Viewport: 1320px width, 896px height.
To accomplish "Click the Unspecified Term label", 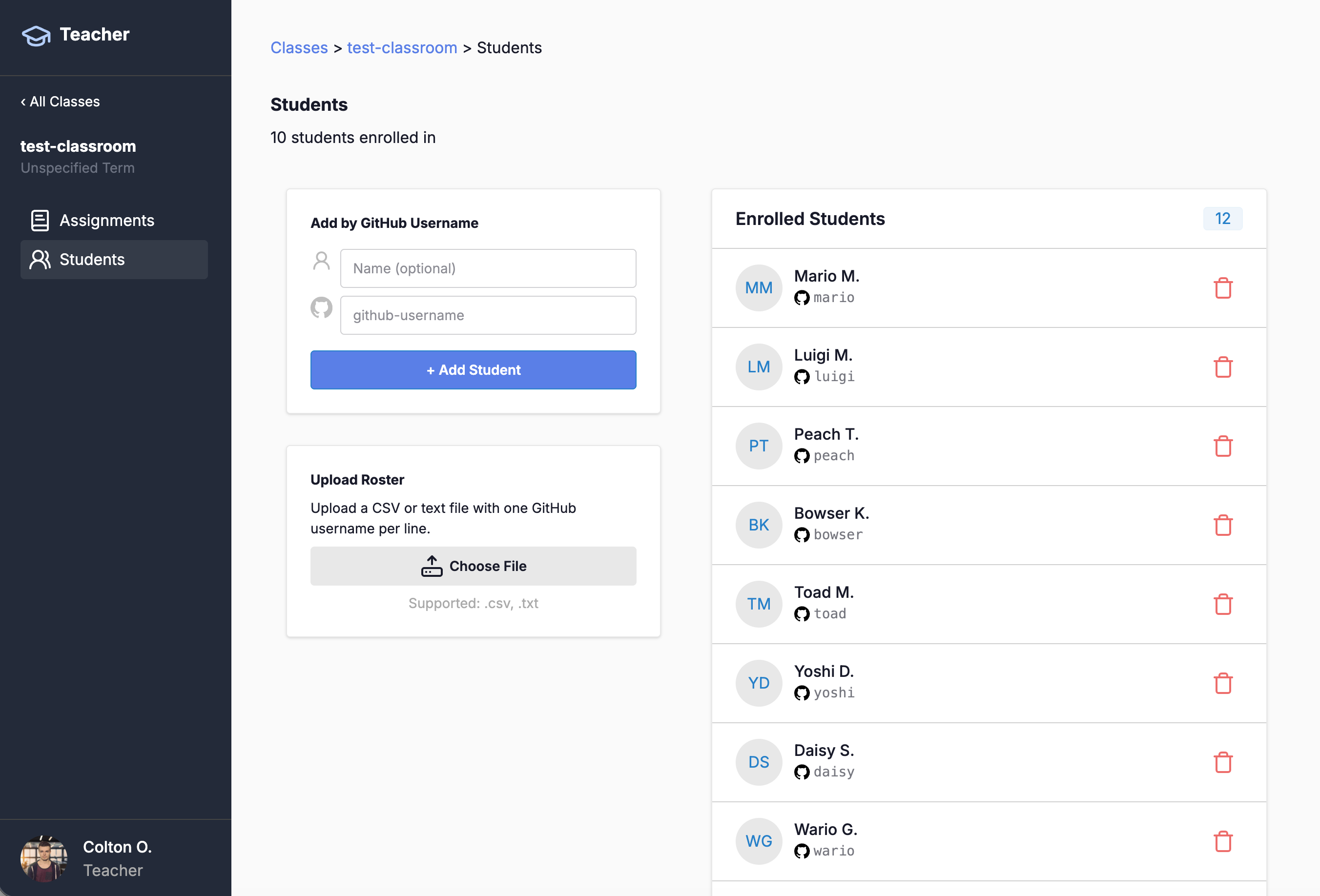I will coord(77,168).
